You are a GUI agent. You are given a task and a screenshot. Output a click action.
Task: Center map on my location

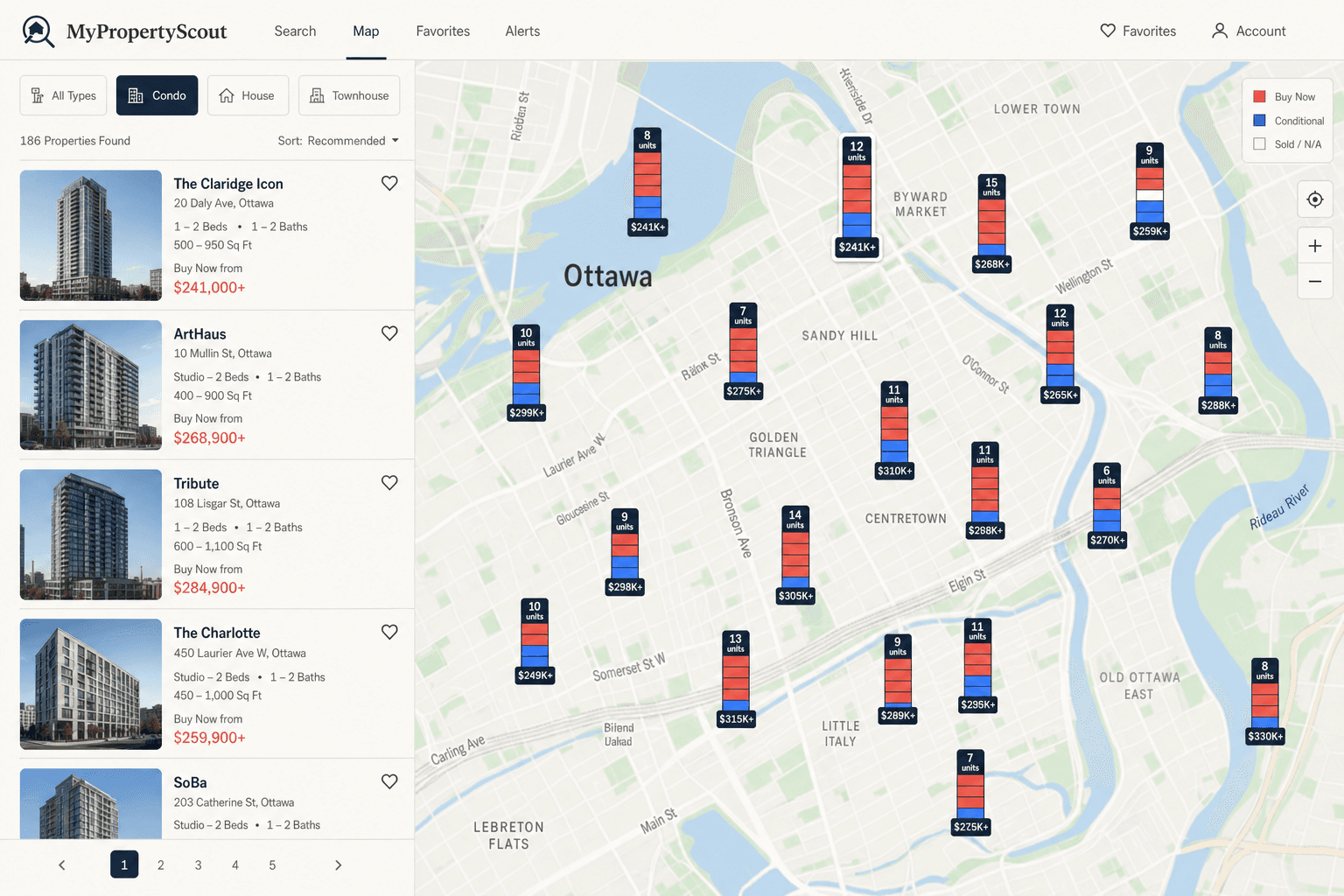1315,199
